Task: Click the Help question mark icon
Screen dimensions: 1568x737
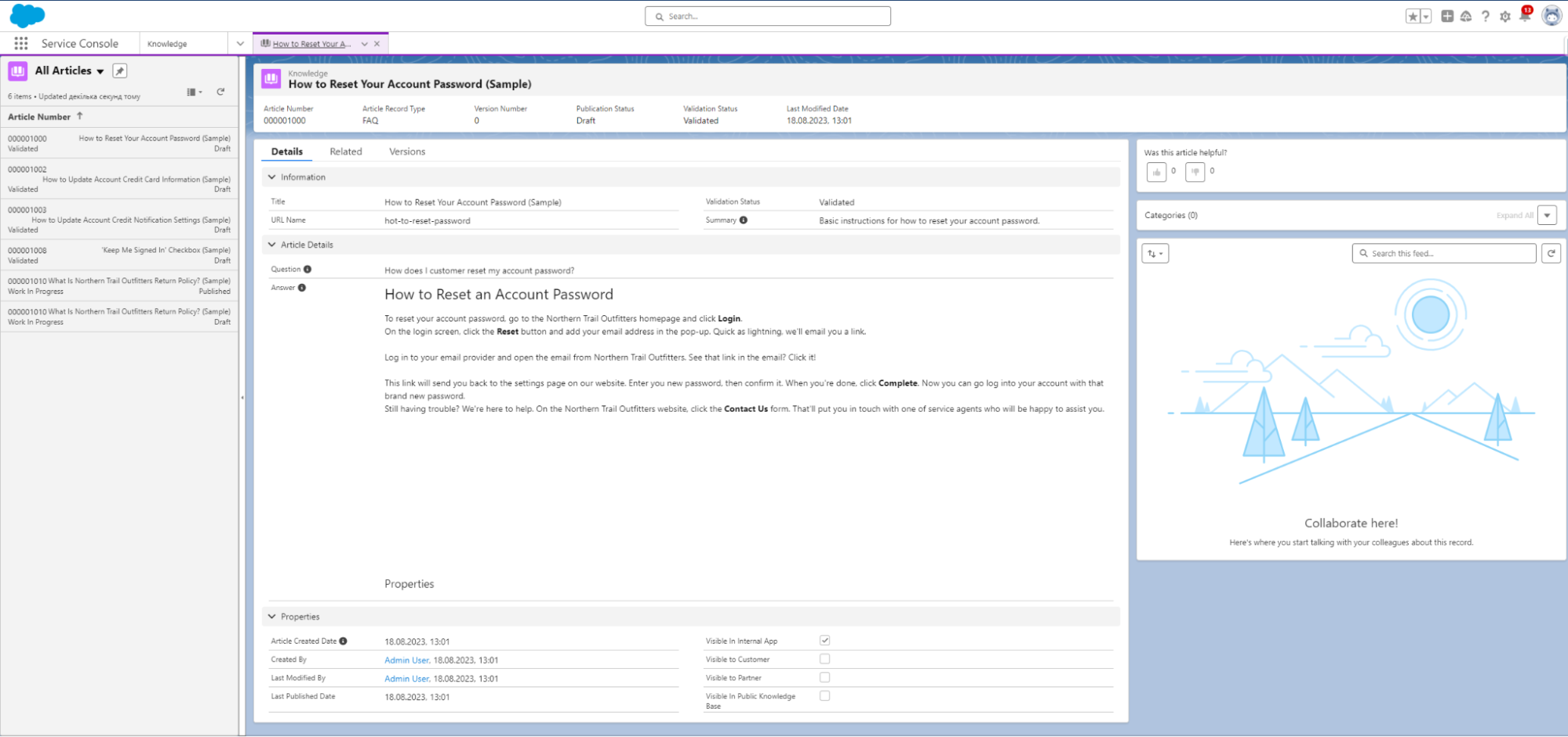Action: pos(1485,15)
